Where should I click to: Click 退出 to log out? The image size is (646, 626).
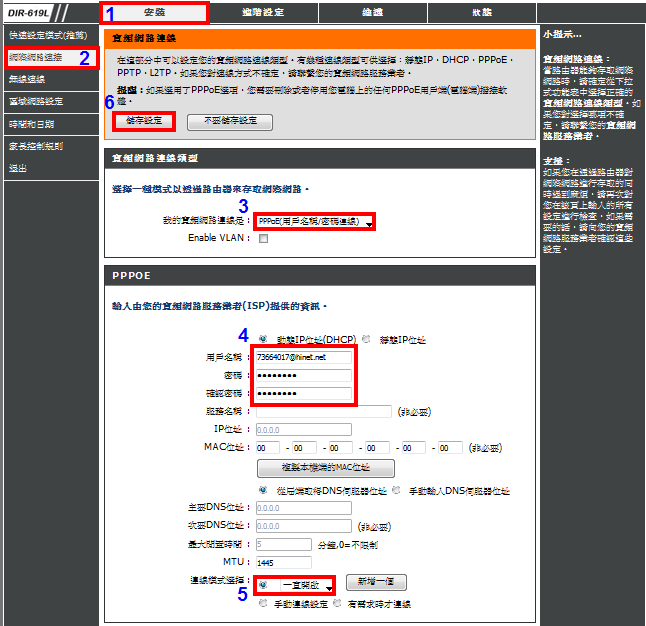(18, 168)
